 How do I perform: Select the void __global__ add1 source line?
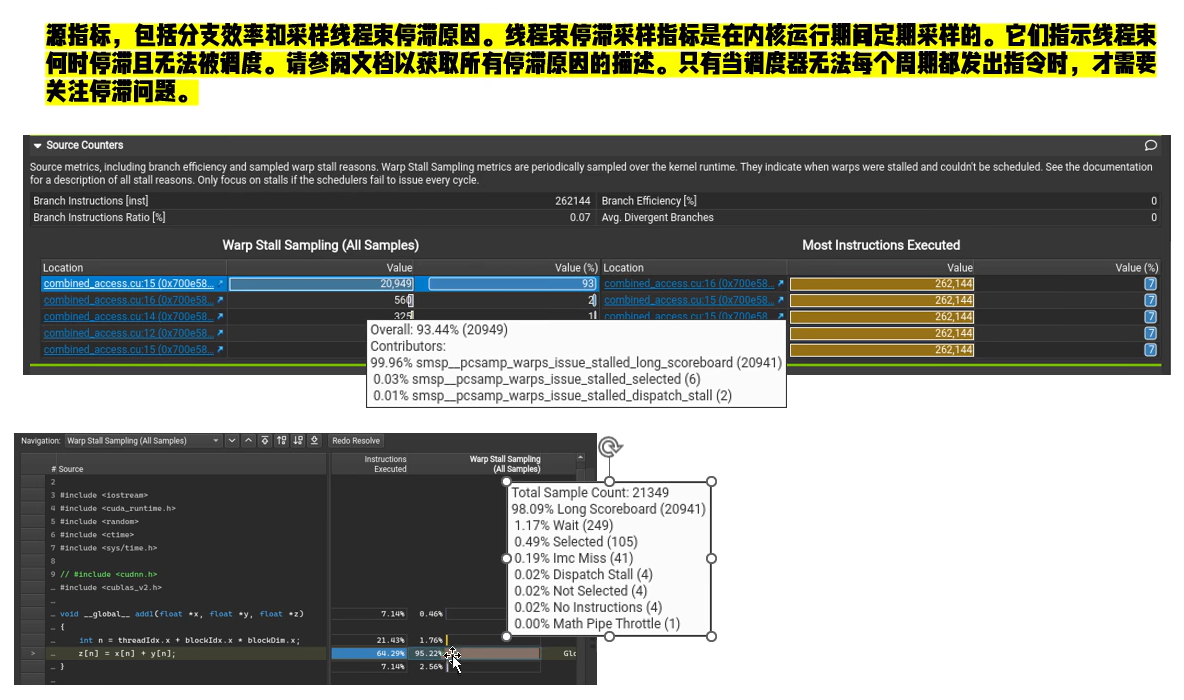(x=181, y=614)
